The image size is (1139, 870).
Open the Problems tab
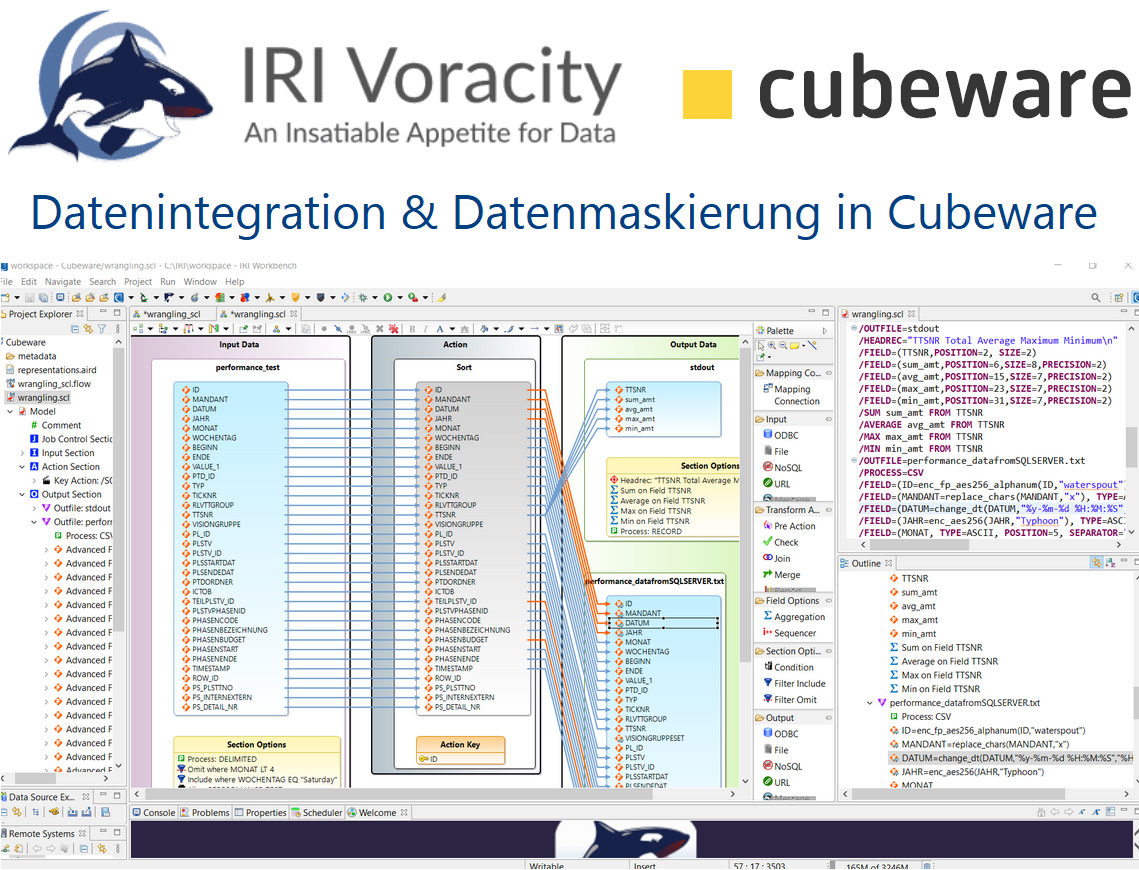point(205,813)
